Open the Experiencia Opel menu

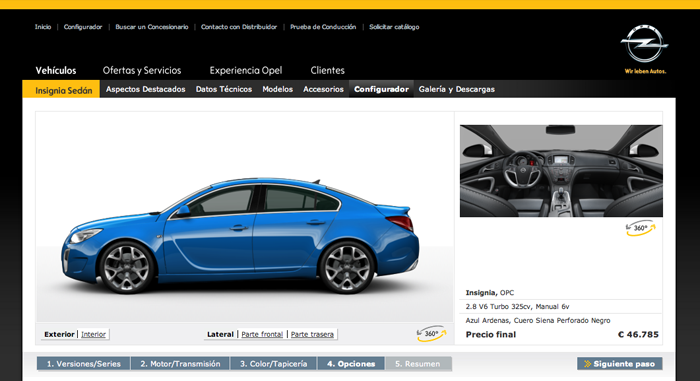[246, 70]
